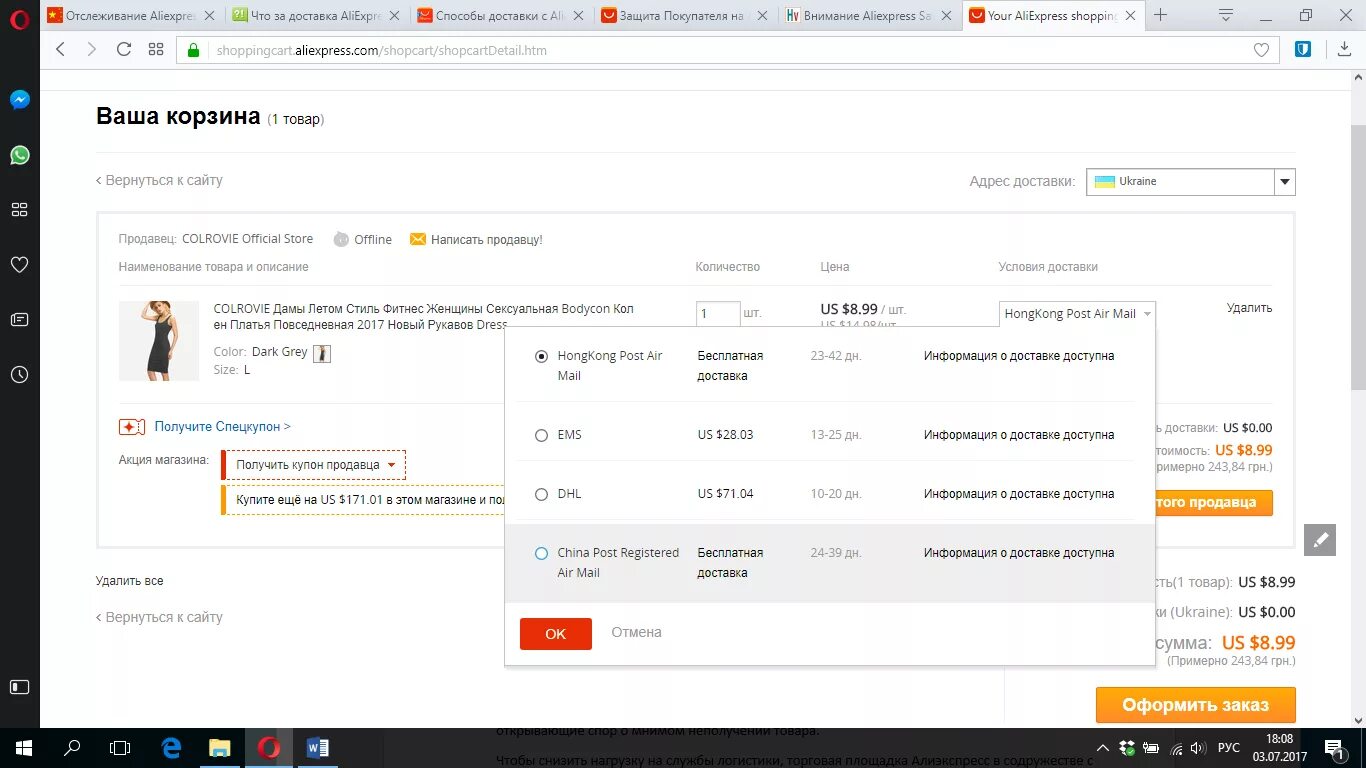Open Task View on the taskbar
This screenshot has height=768, width=1366.
(x=120, y=748)
